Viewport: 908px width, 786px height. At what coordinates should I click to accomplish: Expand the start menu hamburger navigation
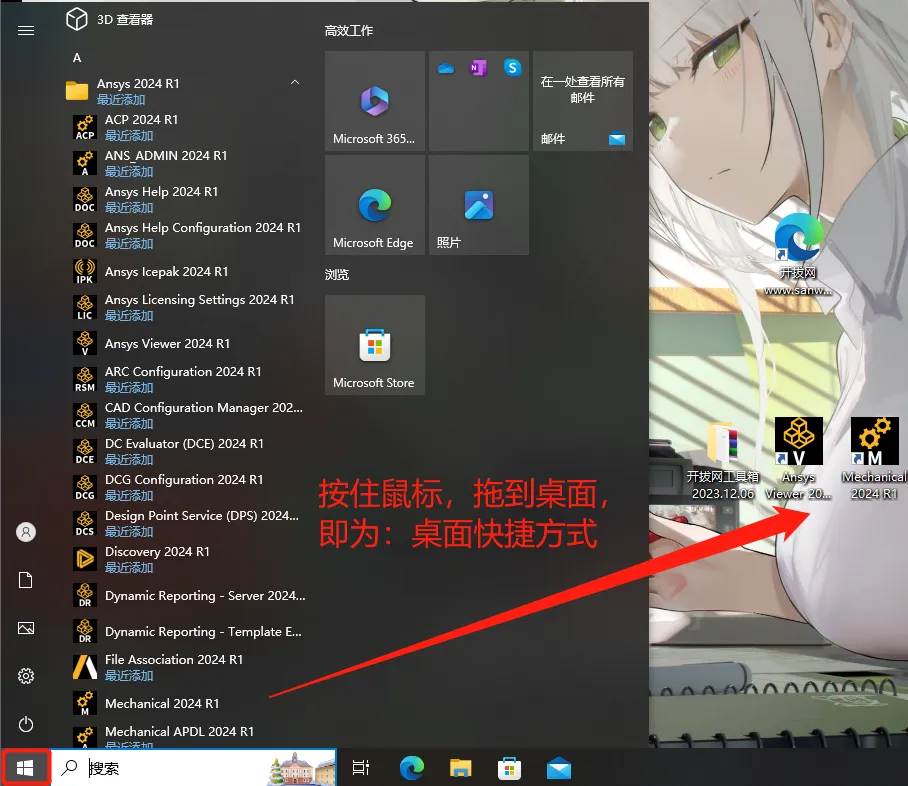[x=26, y=30]
